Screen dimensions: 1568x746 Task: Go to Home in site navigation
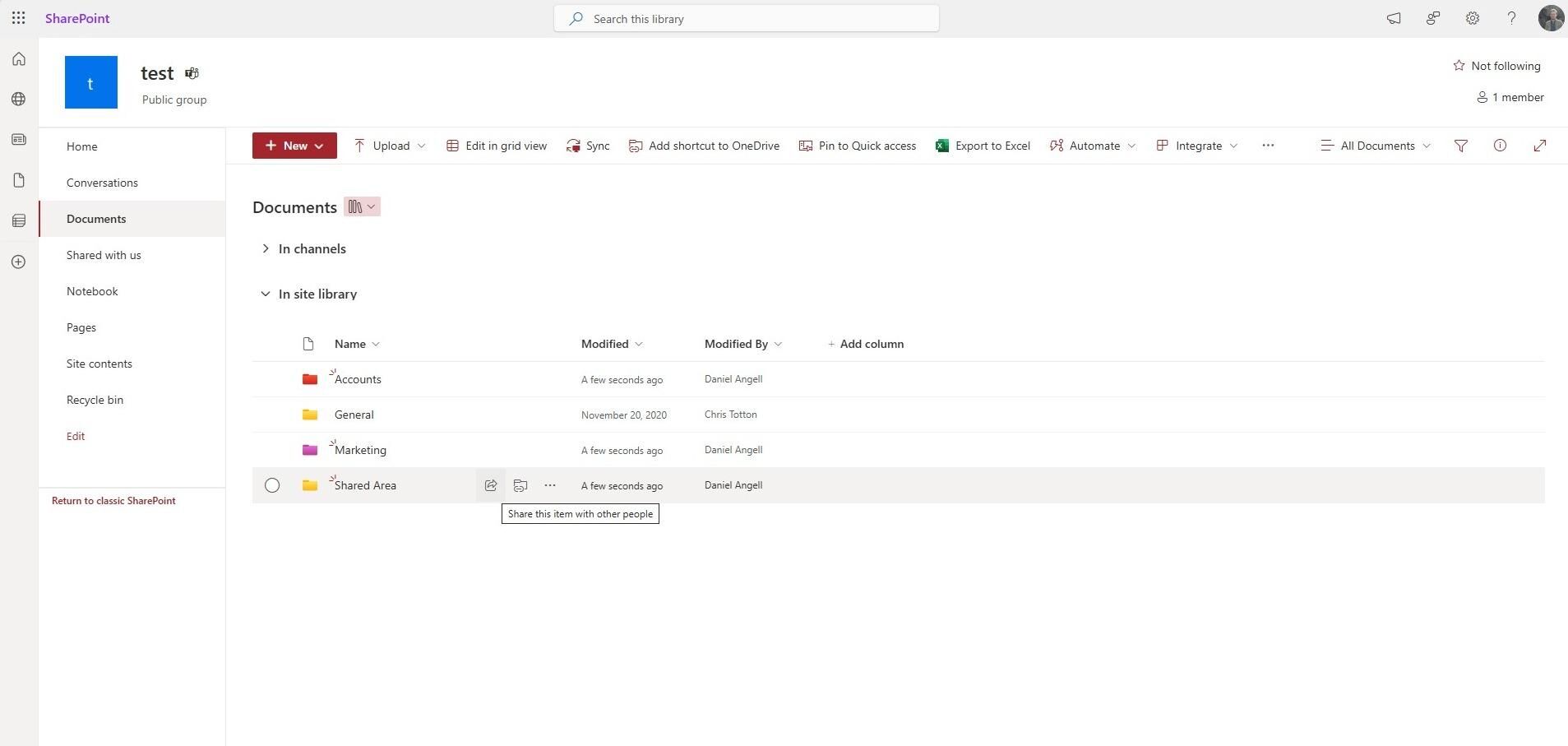82,146
